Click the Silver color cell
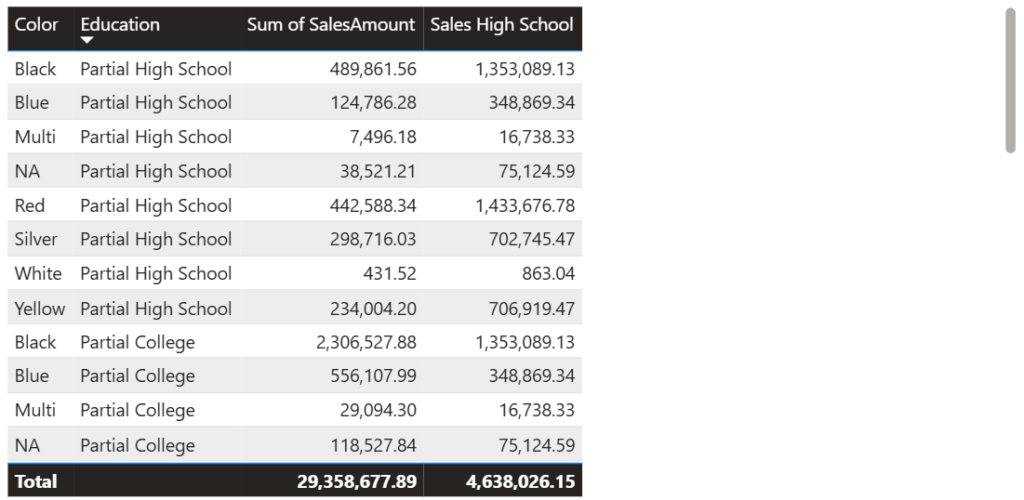1024x500 pixels. [36, 240]
